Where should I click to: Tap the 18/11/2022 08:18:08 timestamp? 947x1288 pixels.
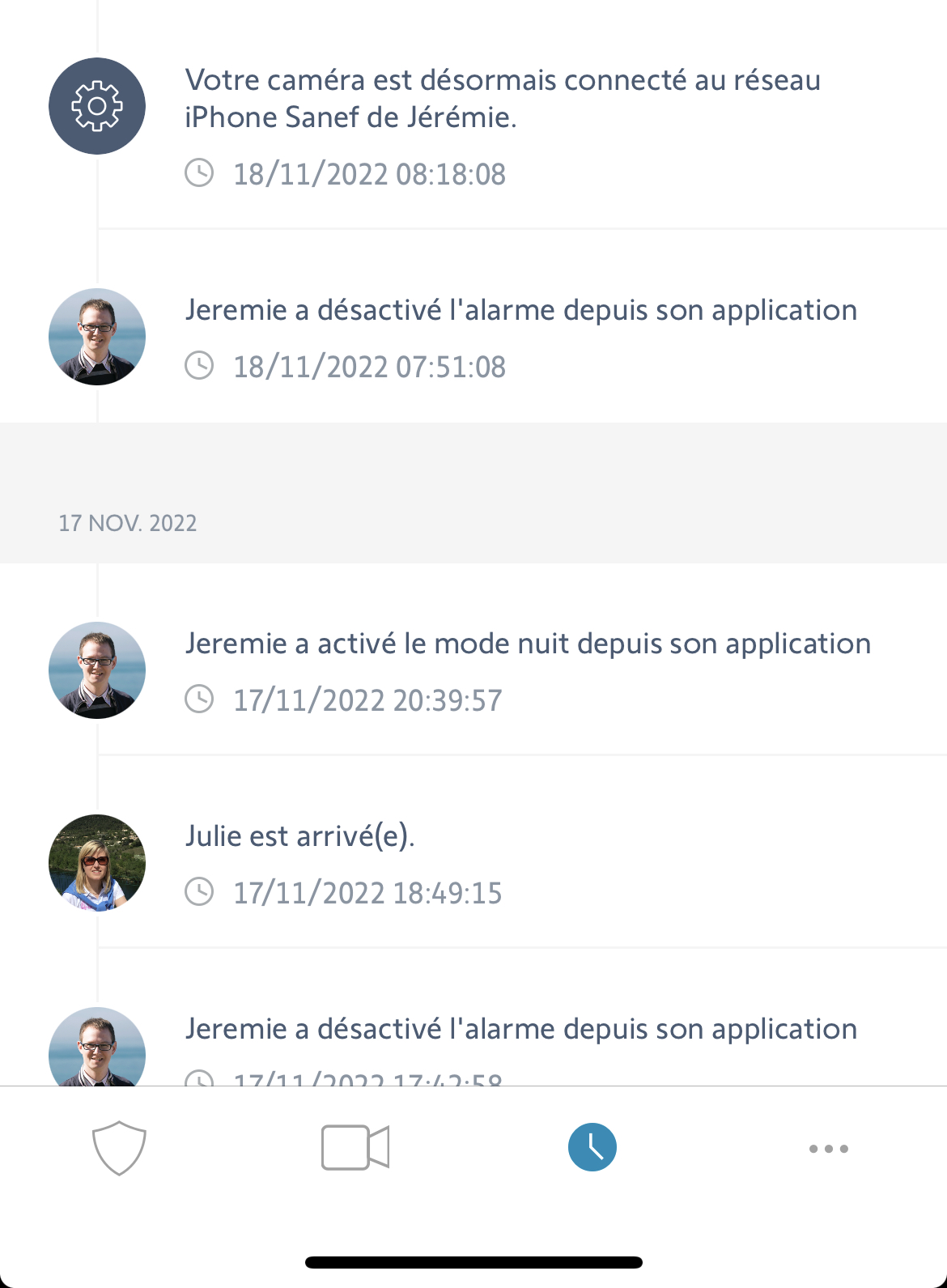[x=369, y=174]
